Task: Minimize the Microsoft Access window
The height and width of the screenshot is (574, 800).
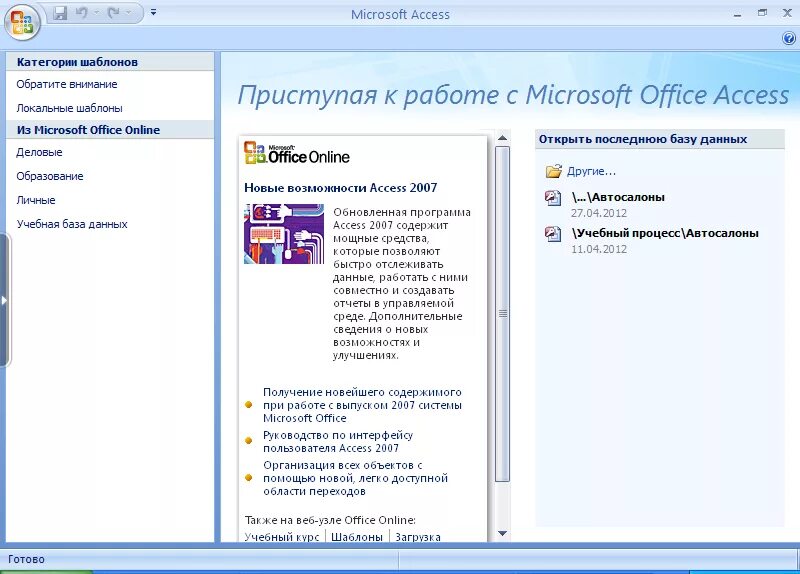Action: point(737,14)
